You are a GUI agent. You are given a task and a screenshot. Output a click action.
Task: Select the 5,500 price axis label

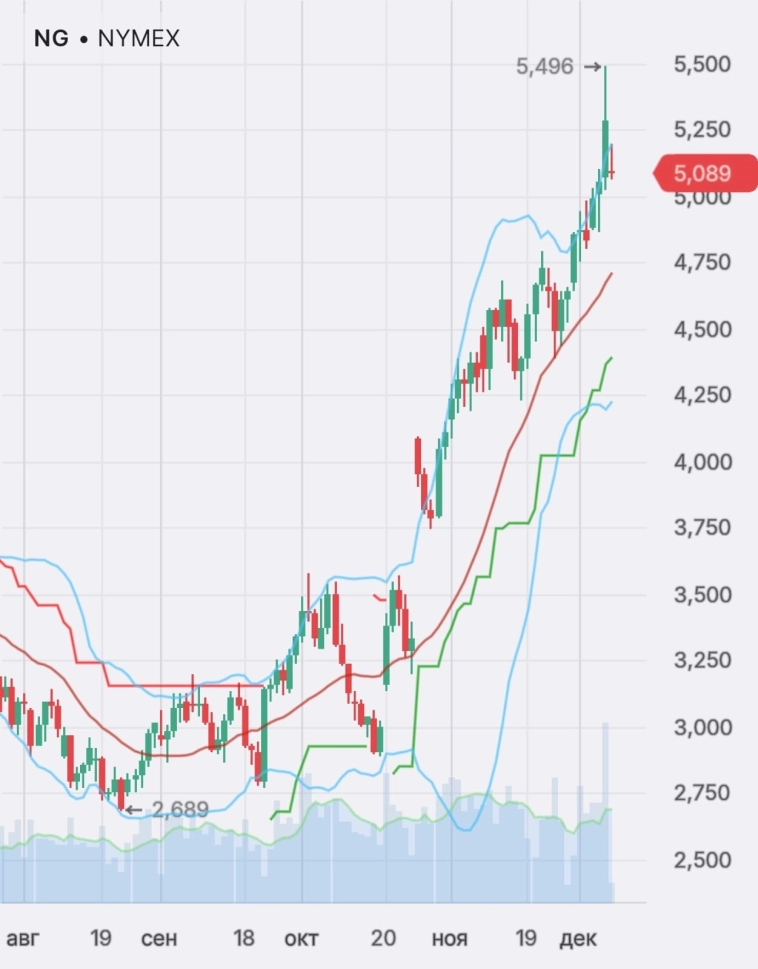coord(702,64)
